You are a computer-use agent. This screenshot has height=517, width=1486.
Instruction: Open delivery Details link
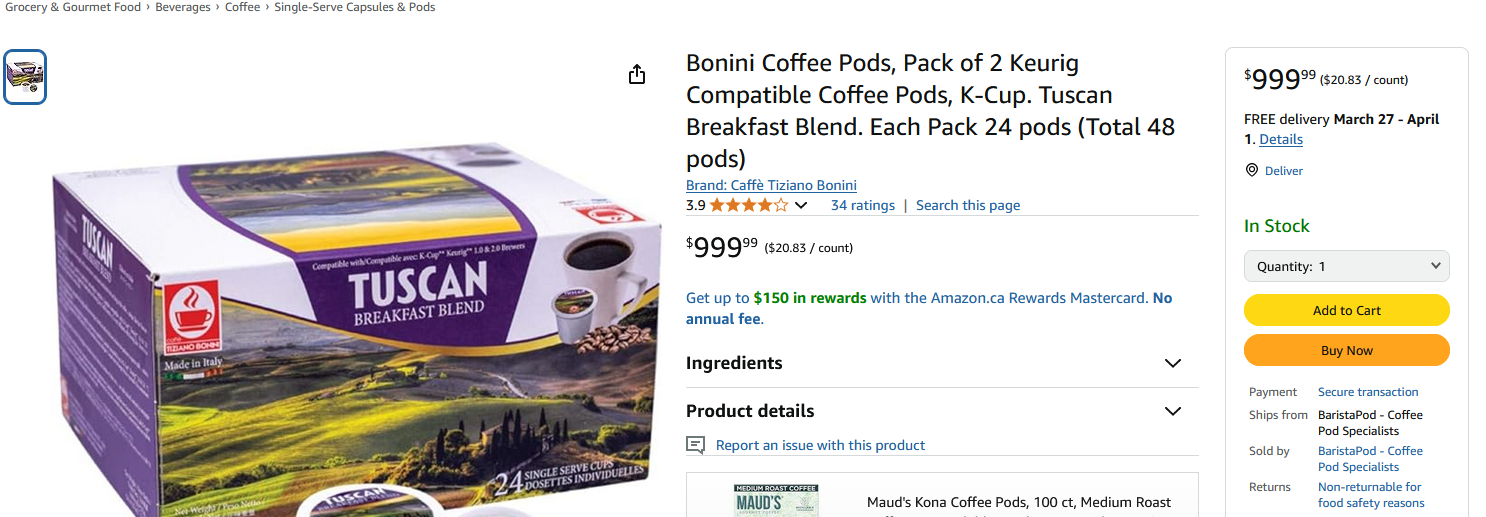point(1281,140)
